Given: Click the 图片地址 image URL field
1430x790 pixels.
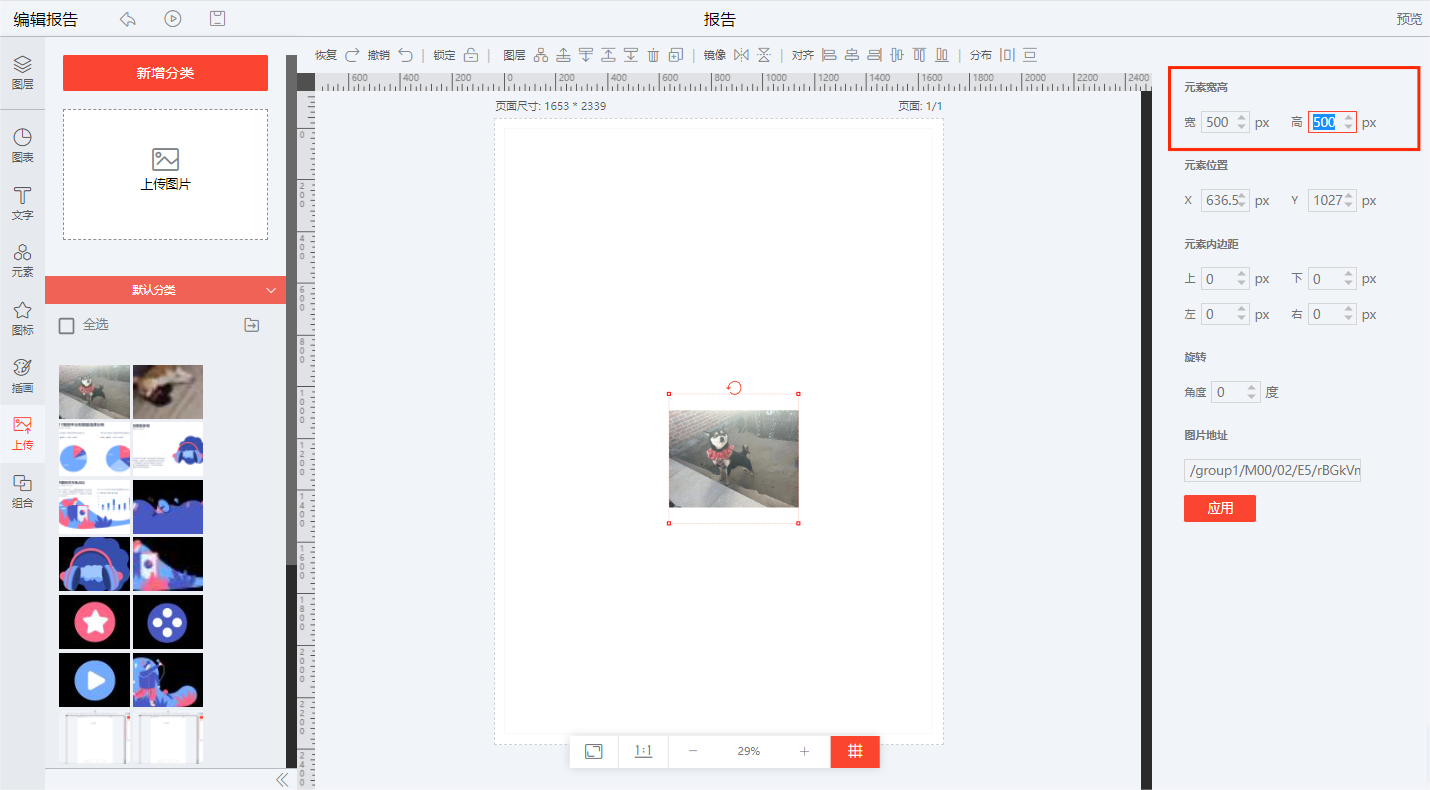Looking at the screenshot, I should 1272,471.
